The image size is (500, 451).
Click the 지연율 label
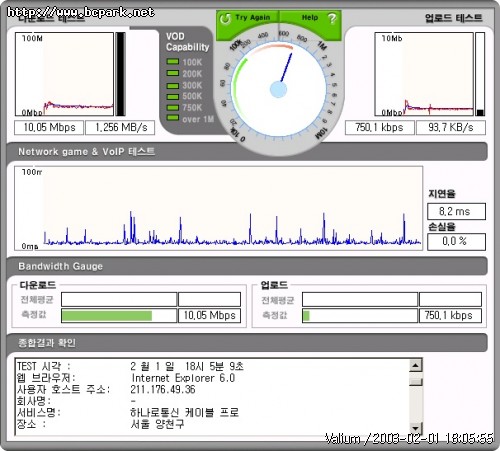pyautogui.click(x=442, y=194)
